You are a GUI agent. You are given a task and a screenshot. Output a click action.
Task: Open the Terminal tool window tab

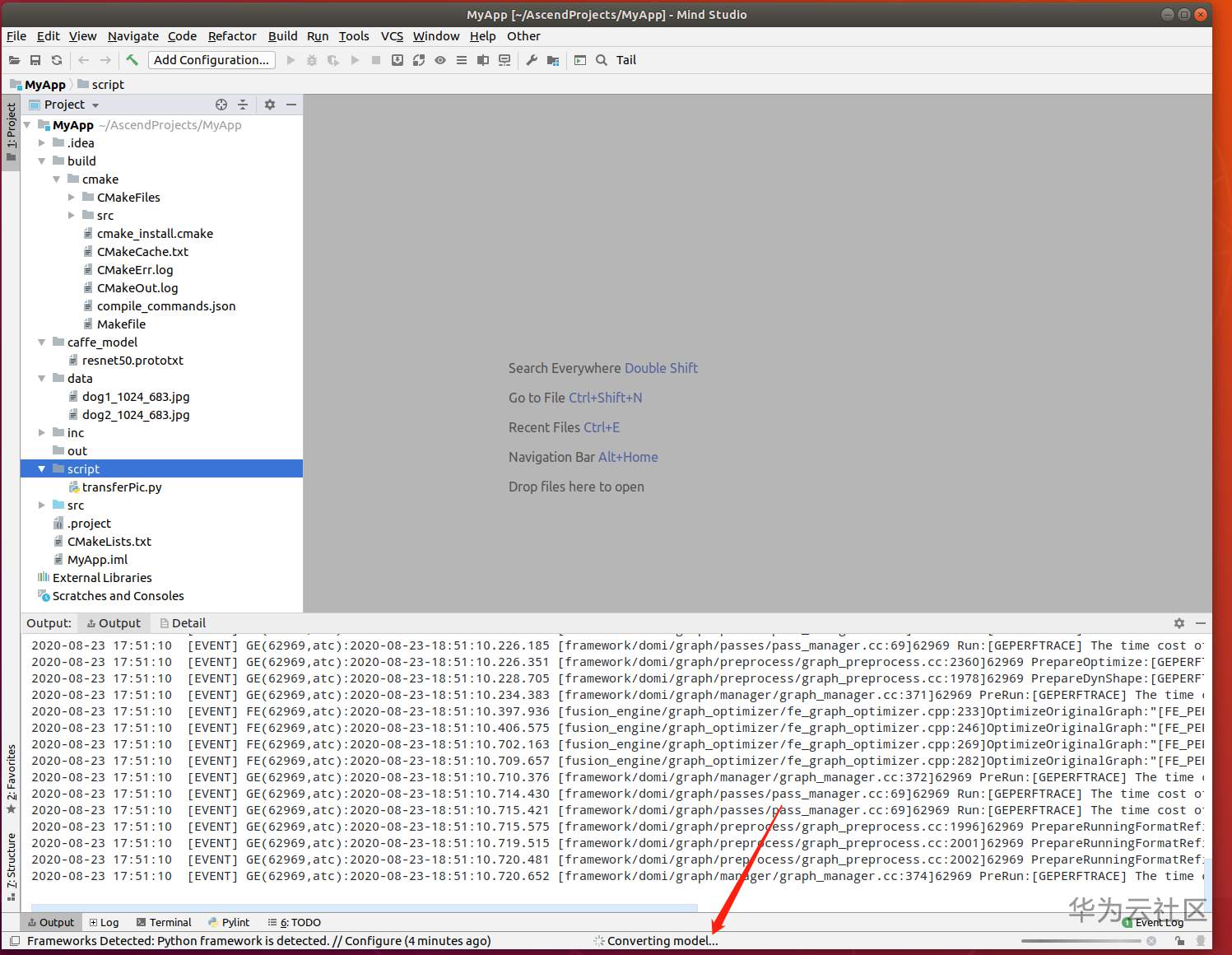point(164,923)
